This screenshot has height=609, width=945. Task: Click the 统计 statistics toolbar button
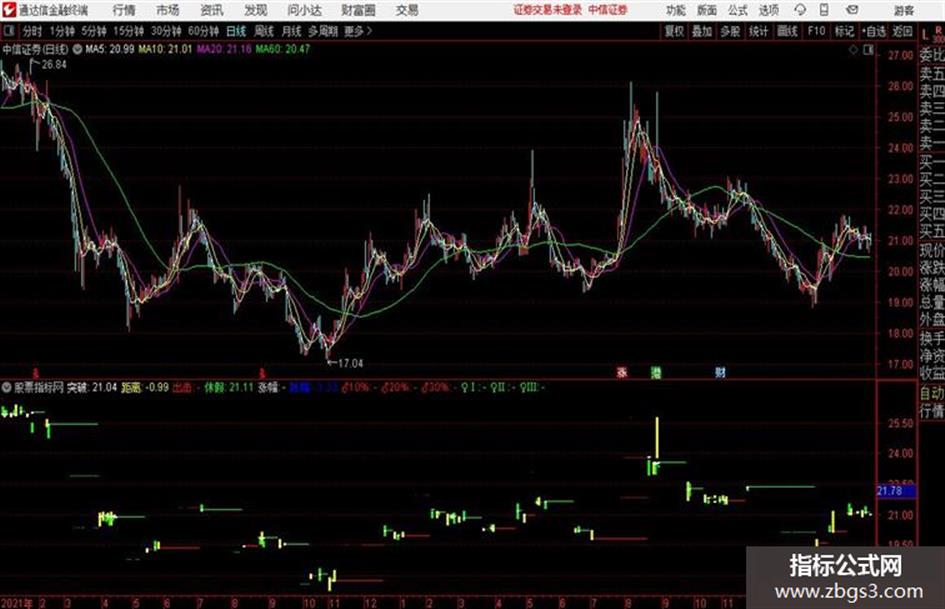[759, 31]
